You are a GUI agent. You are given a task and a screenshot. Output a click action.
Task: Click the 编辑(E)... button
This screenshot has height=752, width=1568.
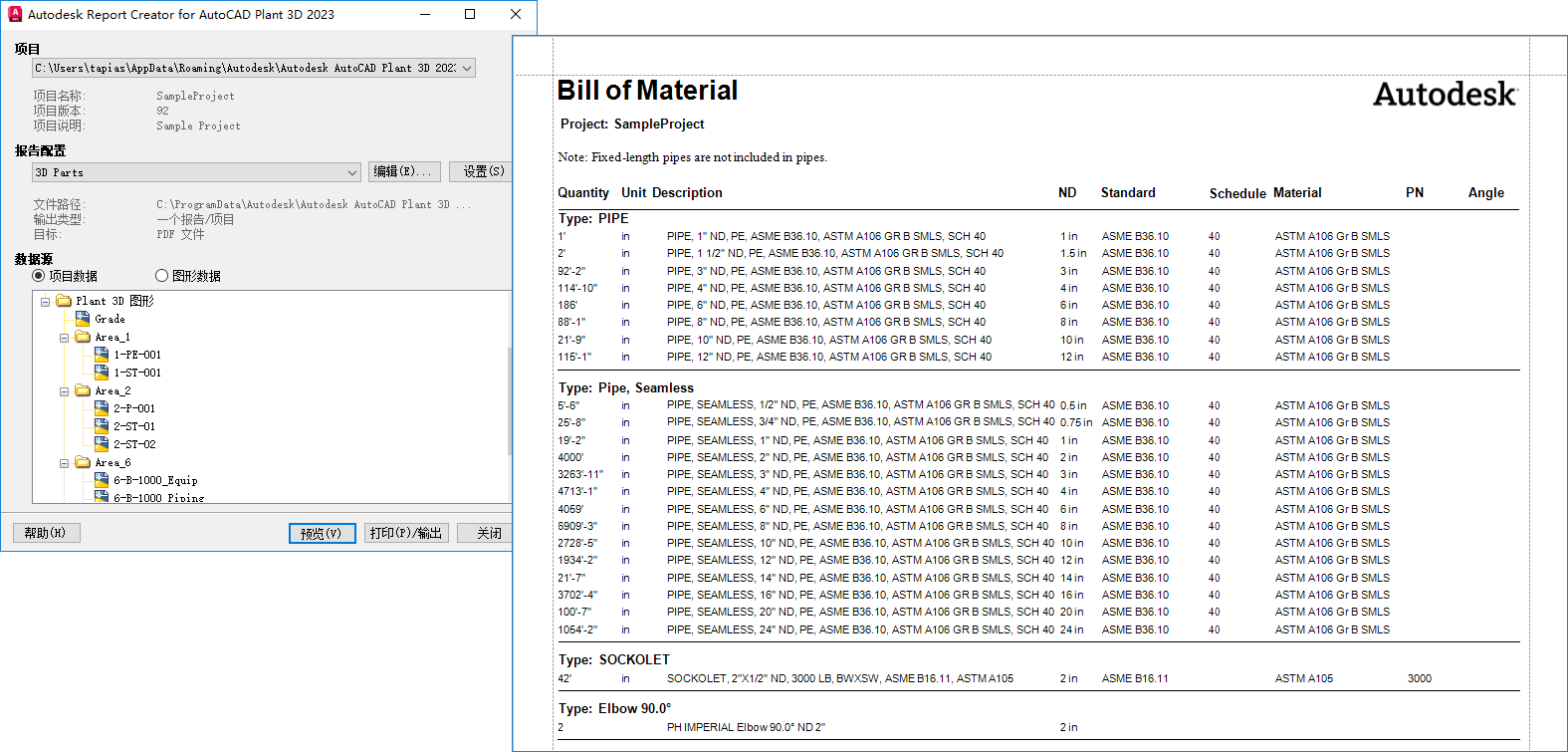(404, 171)
